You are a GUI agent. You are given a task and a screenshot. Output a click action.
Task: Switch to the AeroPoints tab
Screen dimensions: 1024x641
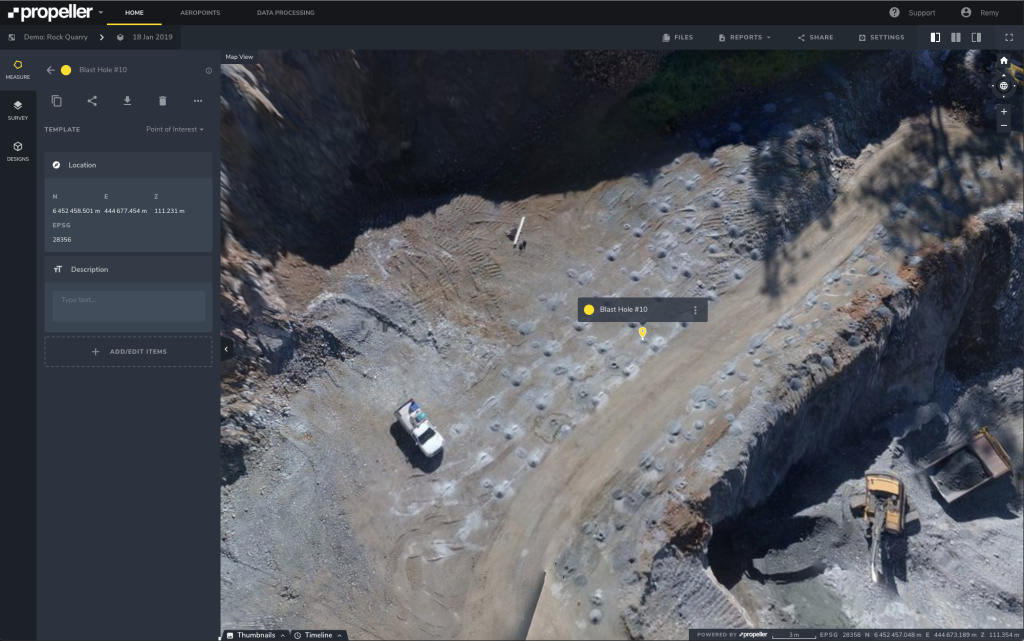[200, 13]
